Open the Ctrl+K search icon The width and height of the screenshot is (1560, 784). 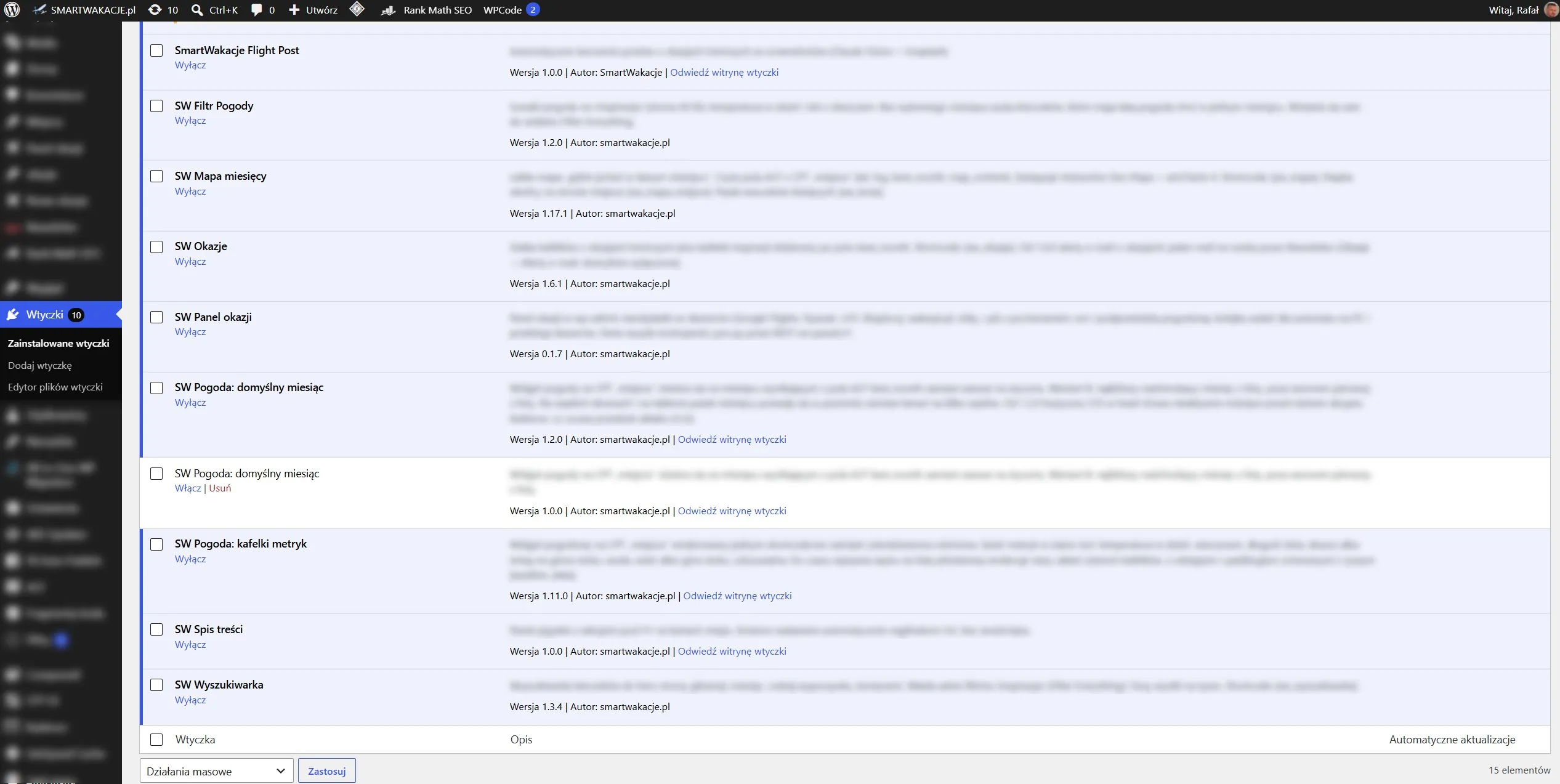[197, 10]
